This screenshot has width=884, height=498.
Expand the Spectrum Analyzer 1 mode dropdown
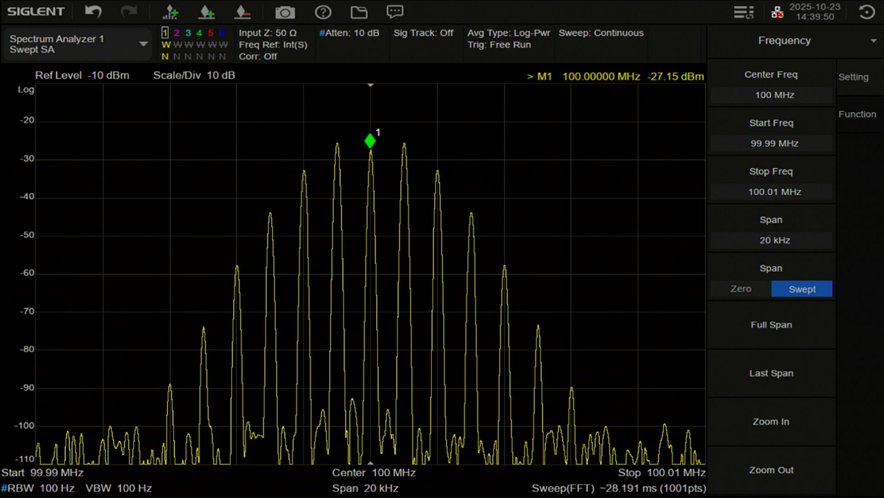click(143, 44)
